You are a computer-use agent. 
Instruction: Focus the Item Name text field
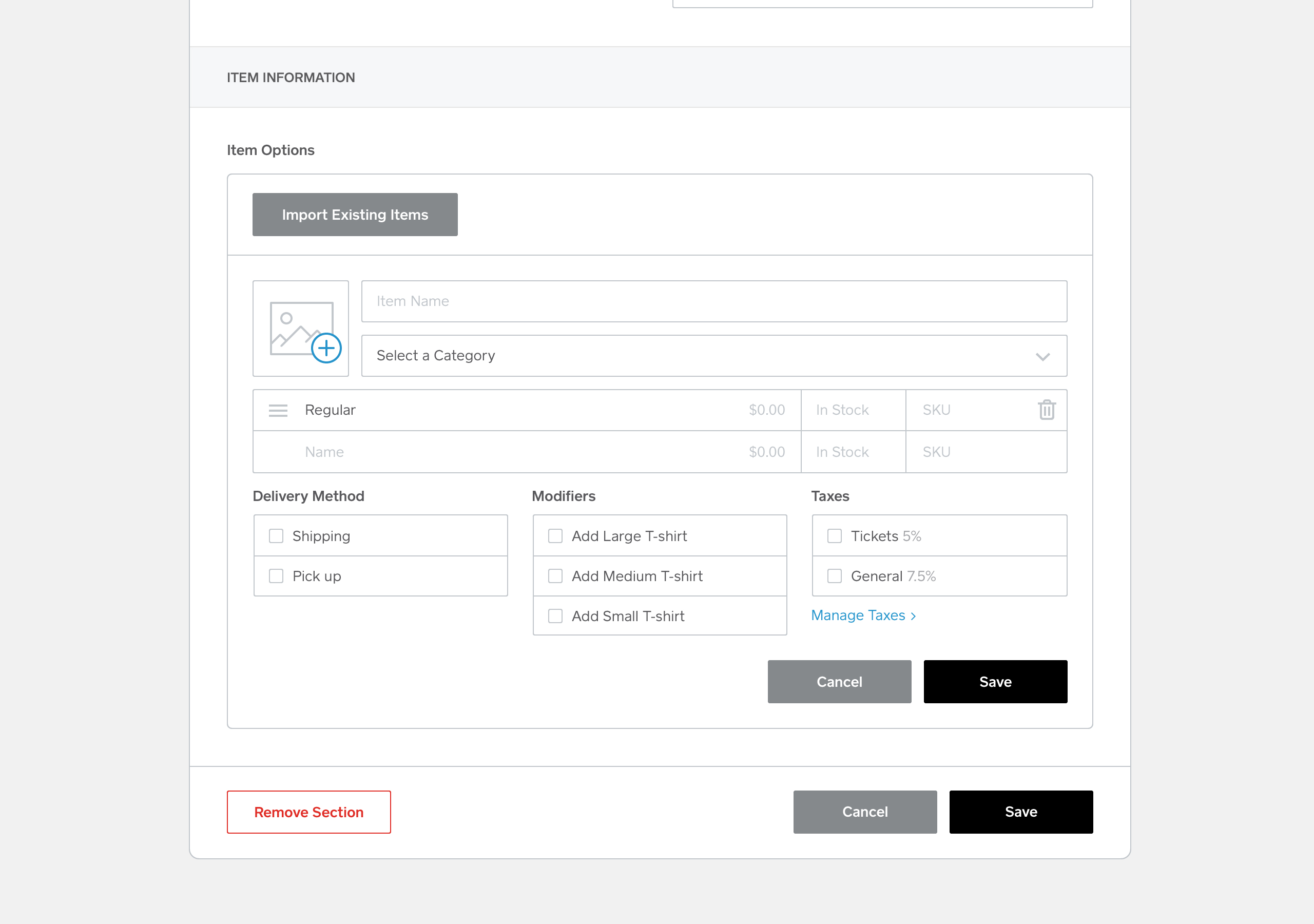click(713, 301)
